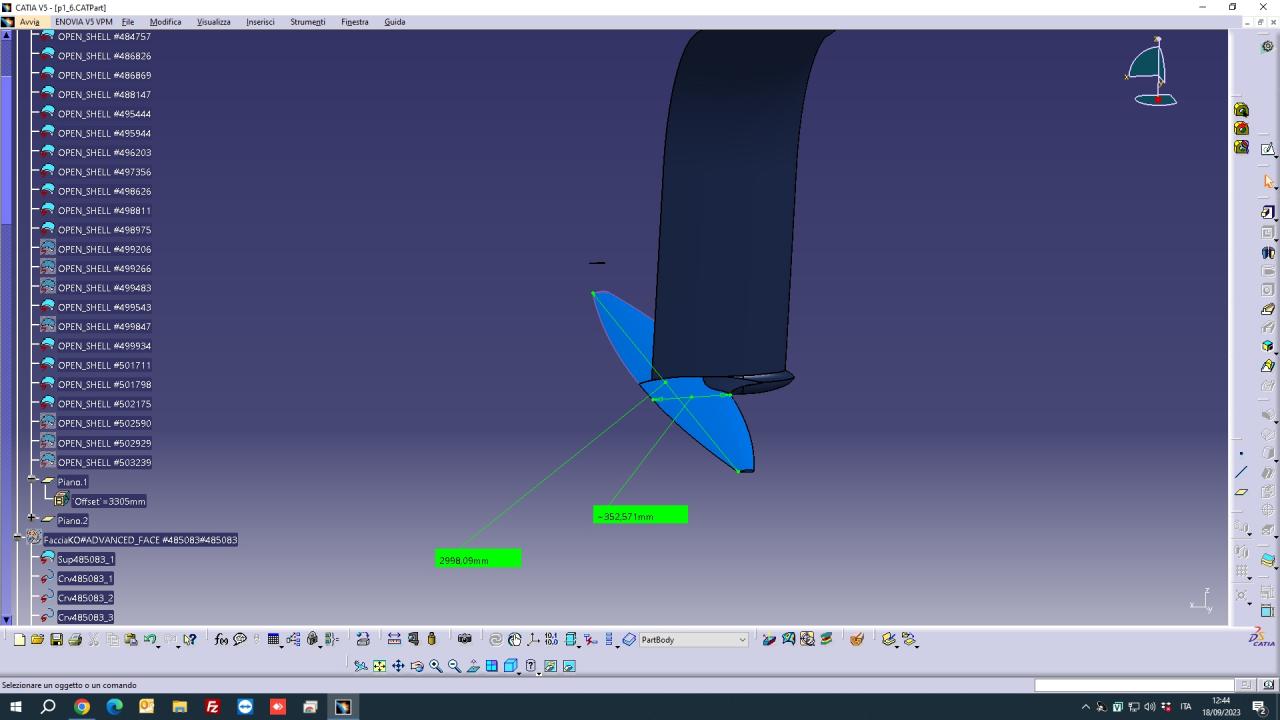Click the green 2998,09mm measurement label
The image size is (1280, 720).
pyautogui.click(x=478, y=560)
